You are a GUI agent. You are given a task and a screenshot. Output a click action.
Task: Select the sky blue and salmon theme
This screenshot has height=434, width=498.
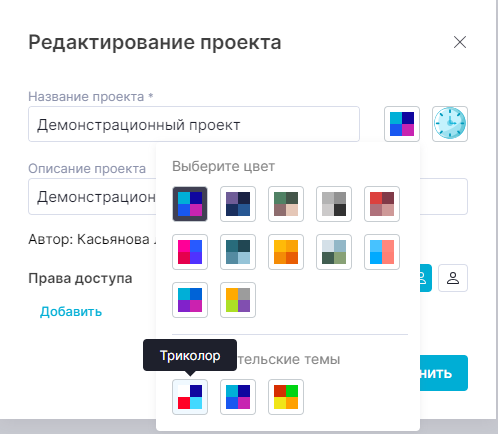(382, 252)
